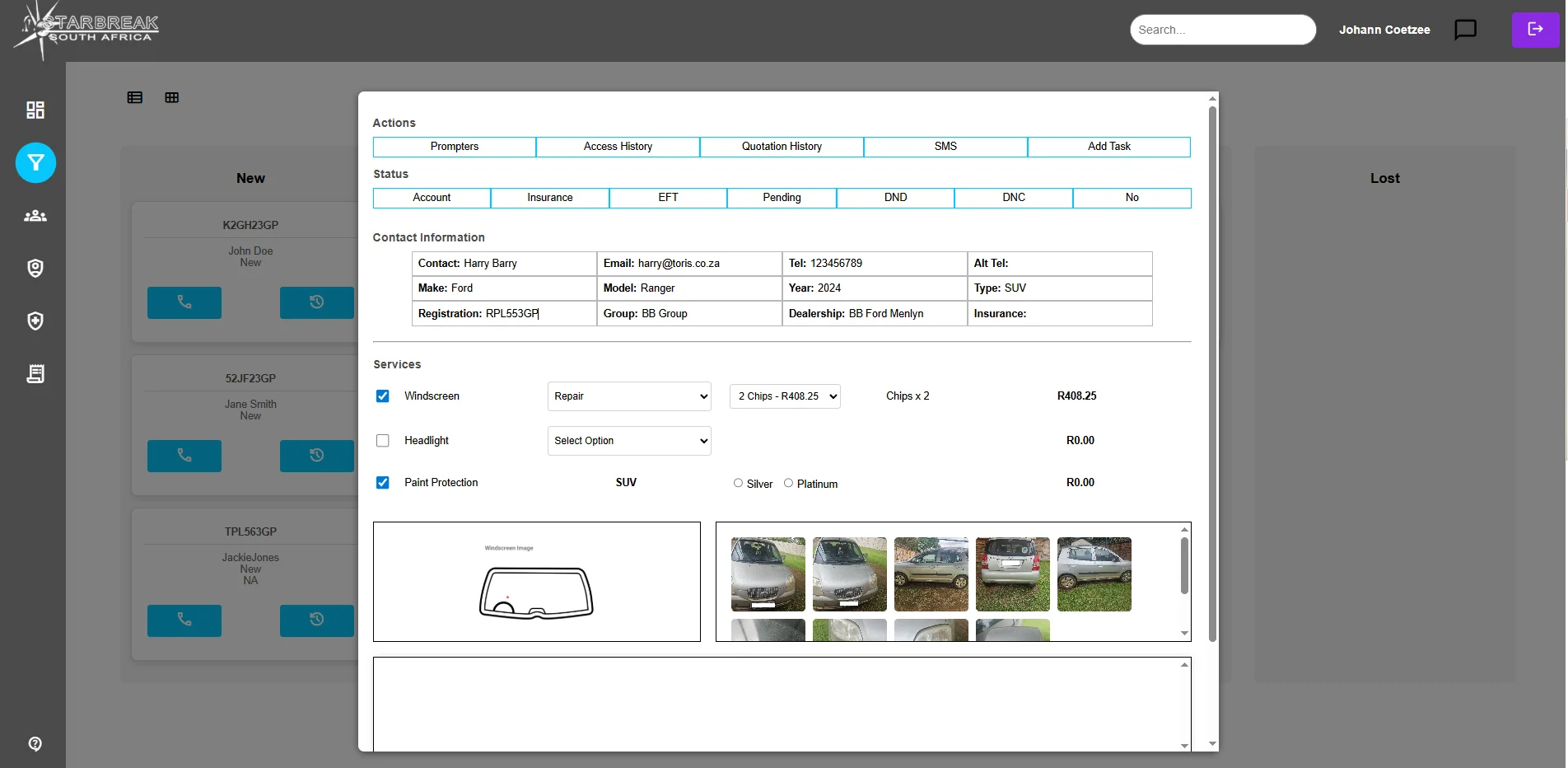The height and width of the screenshot is (768, 1568).
Task: Select the Platinum paint protection option
Action: (788, 483)
